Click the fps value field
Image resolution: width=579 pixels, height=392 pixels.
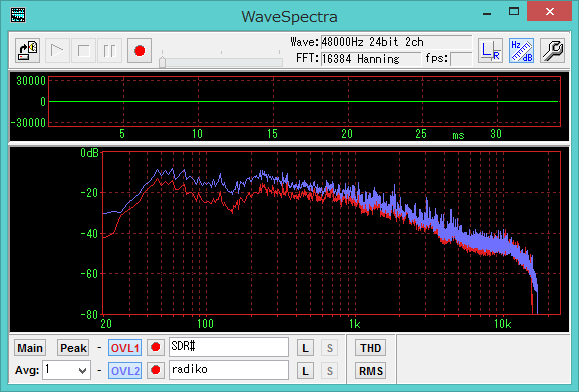461,59
